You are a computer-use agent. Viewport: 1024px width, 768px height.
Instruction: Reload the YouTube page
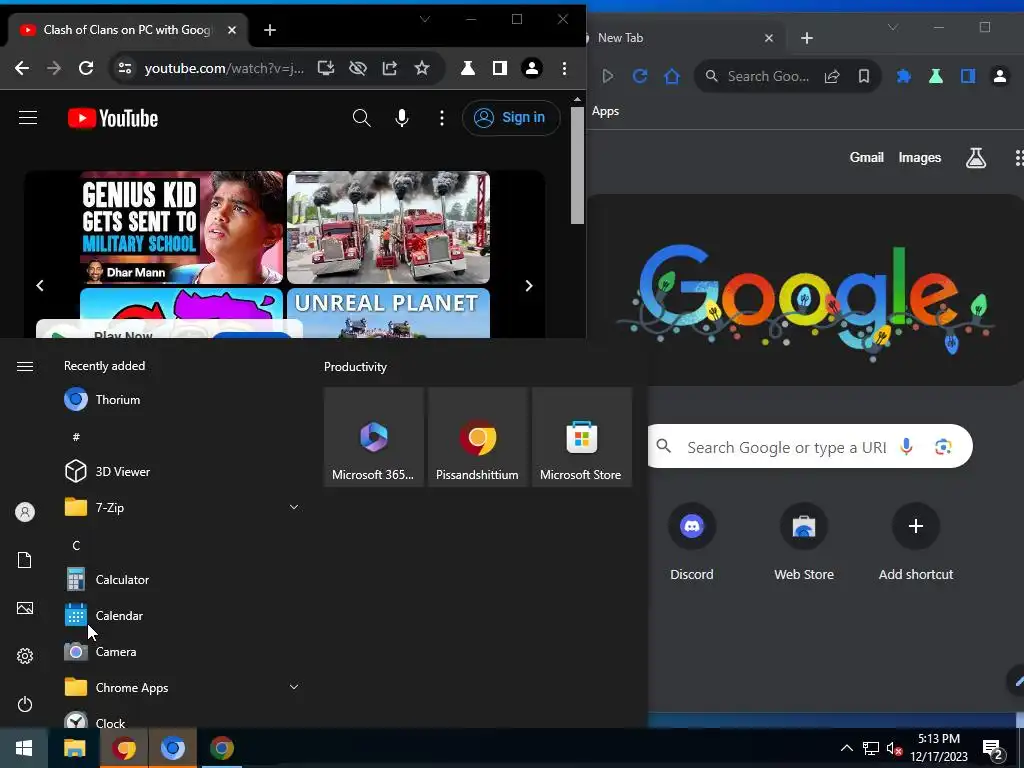click(x=86, y=68)
